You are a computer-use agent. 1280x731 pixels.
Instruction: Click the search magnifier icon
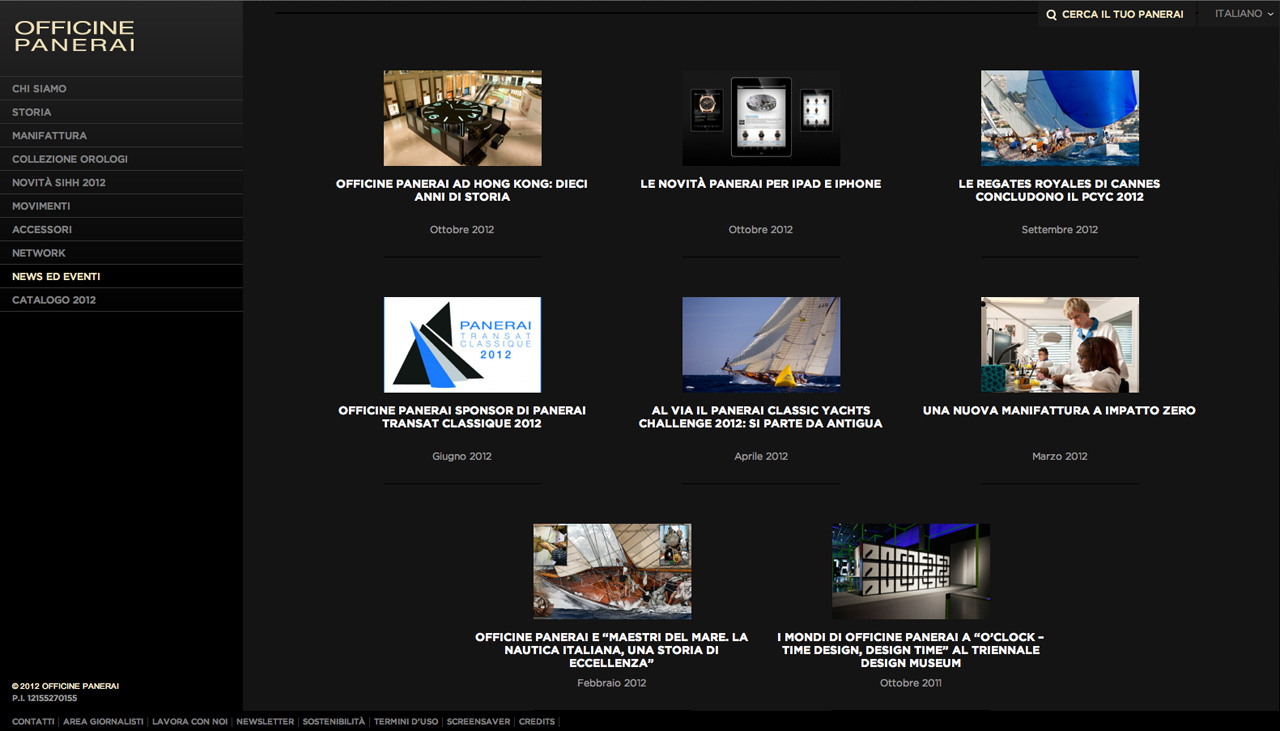pos(1051,15)
